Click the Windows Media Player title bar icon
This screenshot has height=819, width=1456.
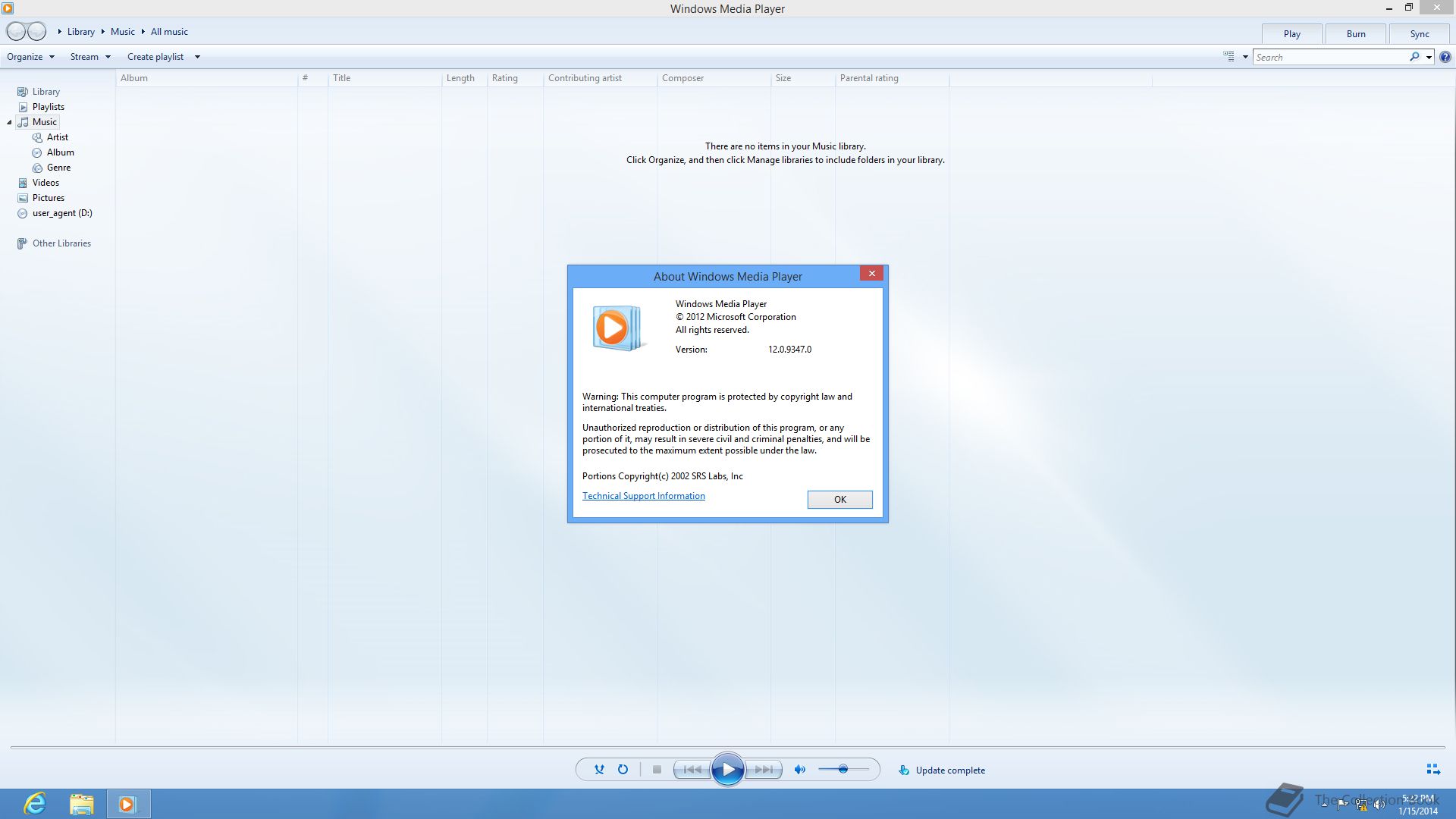(8, 8)
